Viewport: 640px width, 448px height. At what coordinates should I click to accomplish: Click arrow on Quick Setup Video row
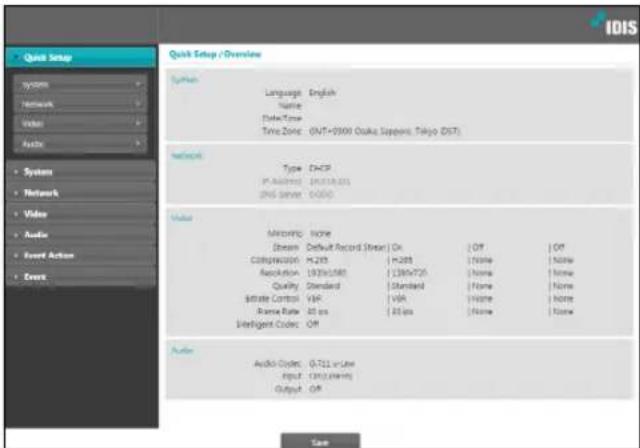coord(138,123)
